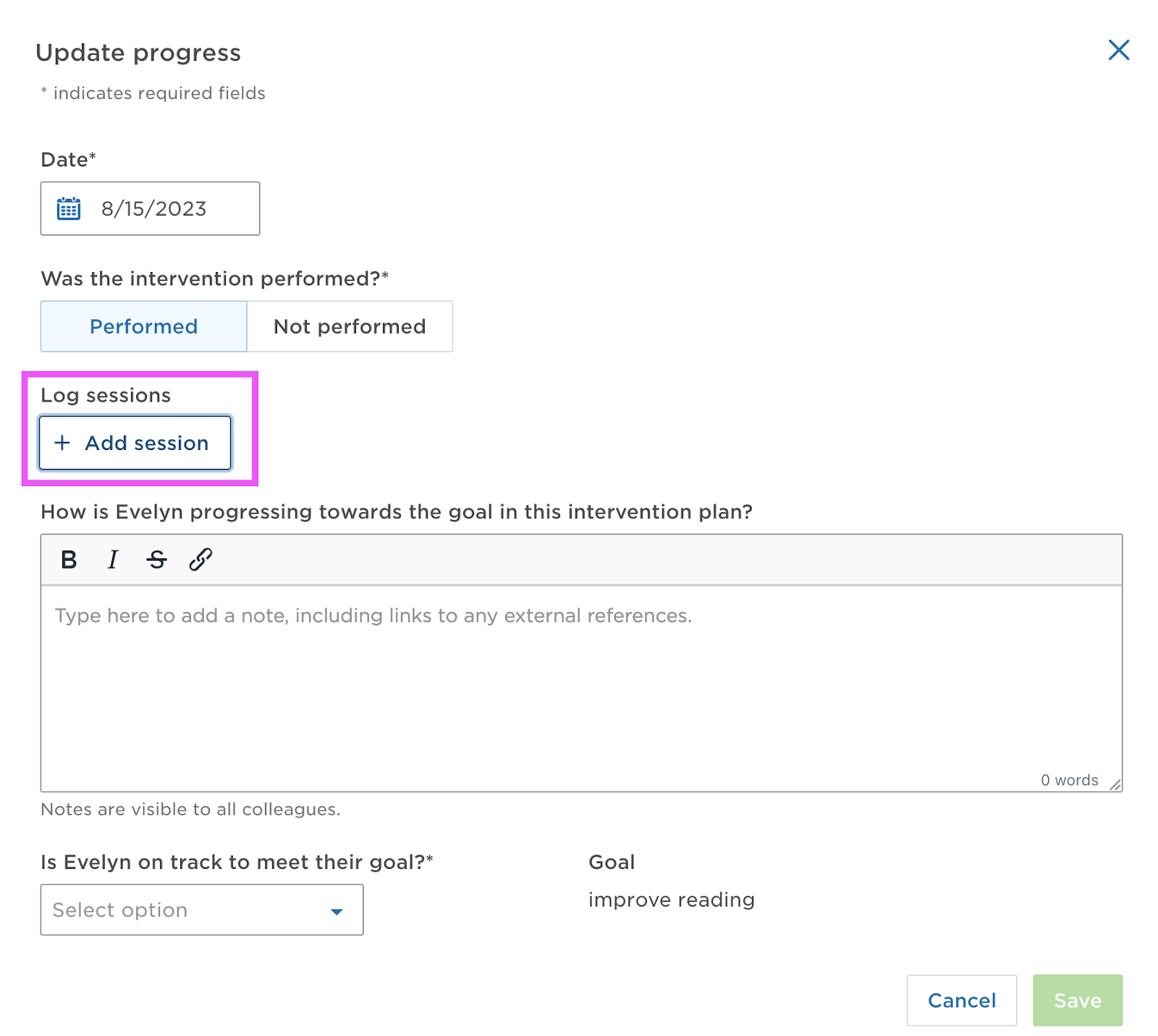Choose Not performed for the intervention
This screenshot has width=1158, height=1036.
350,326
